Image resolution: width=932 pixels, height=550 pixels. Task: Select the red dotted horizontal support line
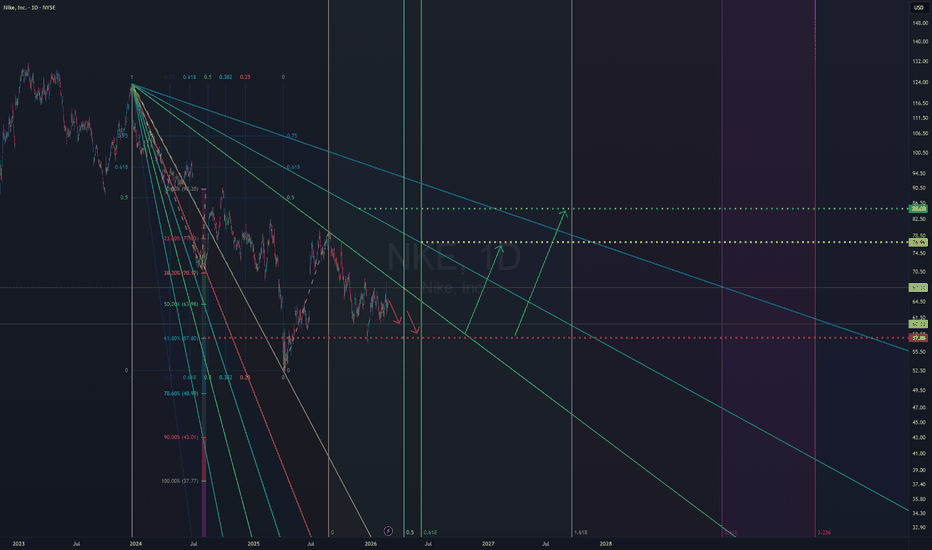(x=650, y=338)
